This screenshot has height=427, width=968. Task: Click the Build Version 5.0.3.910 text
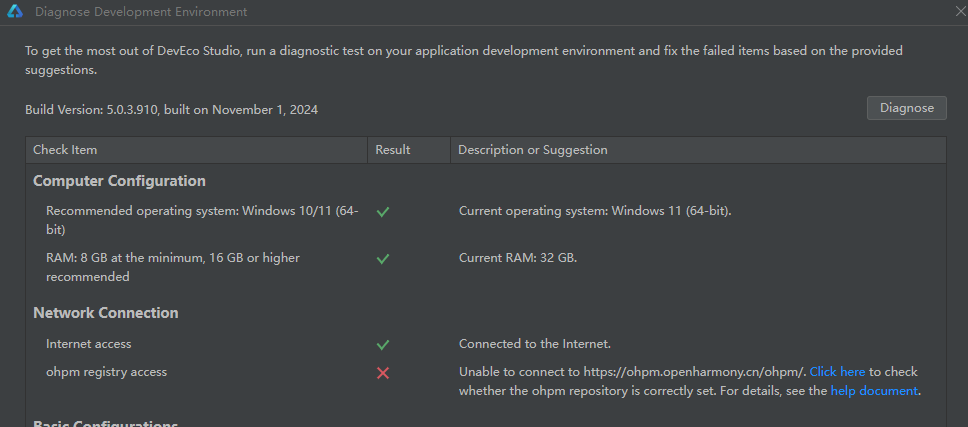tap(172, 110)
